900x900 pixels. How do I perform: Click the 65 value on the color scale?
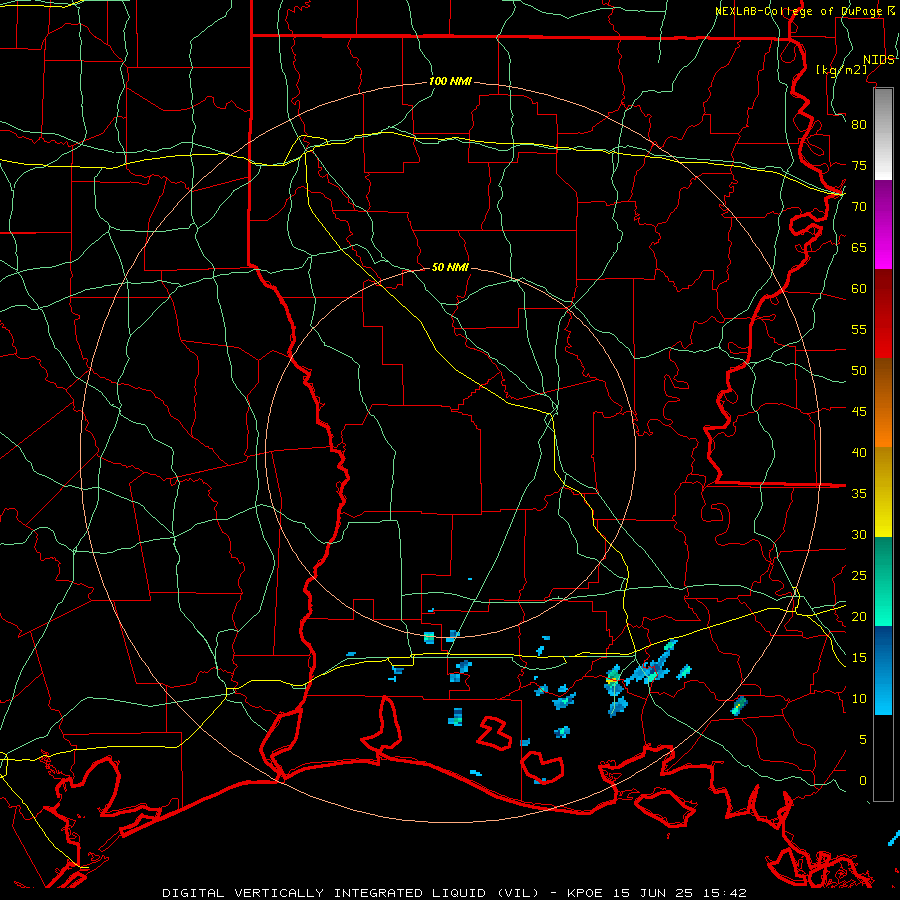pos(859,248)
